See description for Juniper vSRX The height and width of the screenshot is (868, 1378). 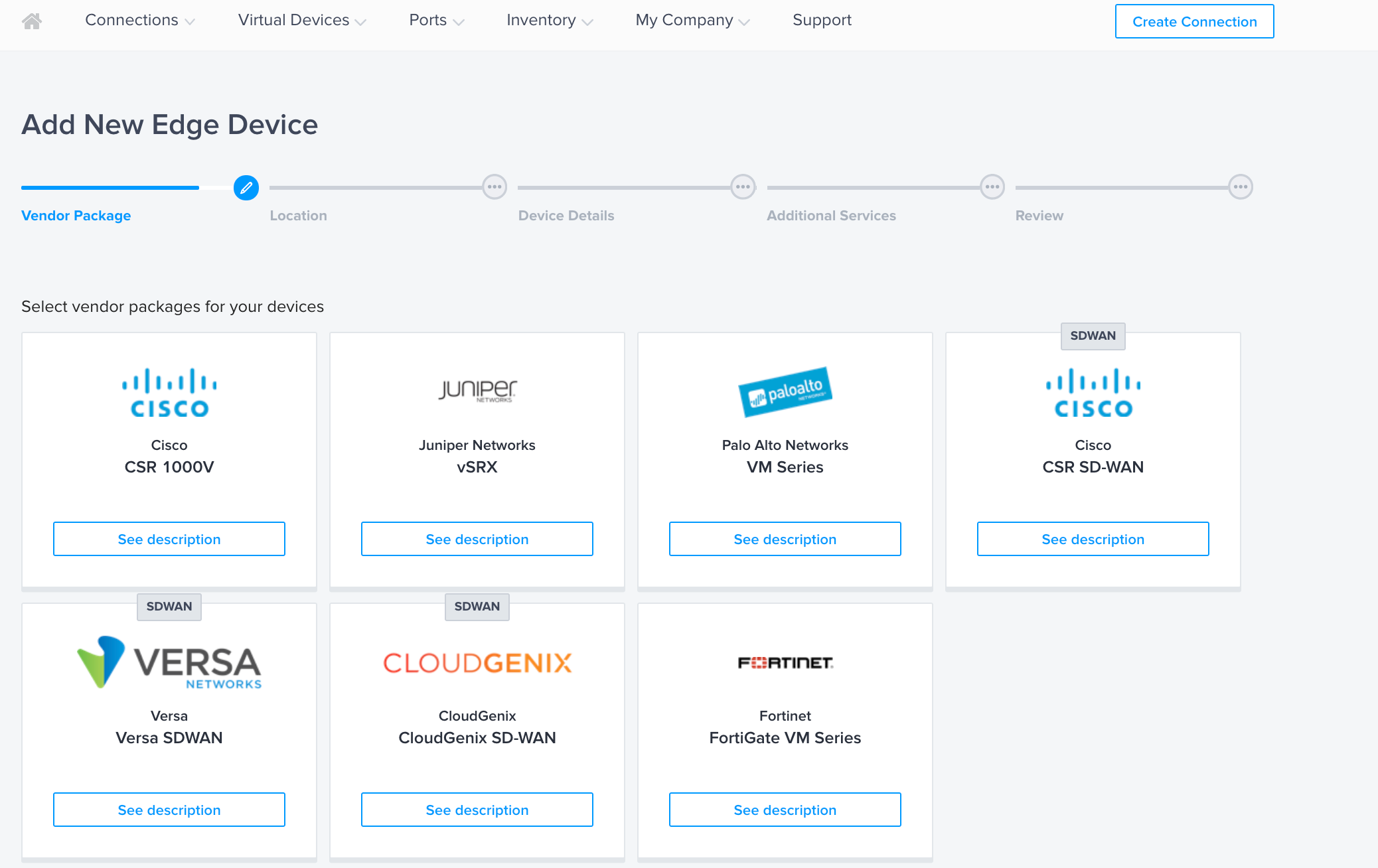click(477, 539)
